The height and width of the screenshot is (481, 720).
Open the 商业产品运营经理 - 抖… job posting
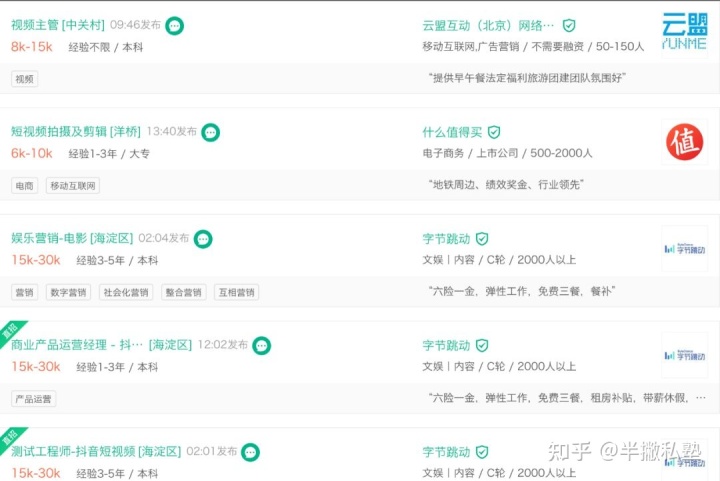(101, 345)
